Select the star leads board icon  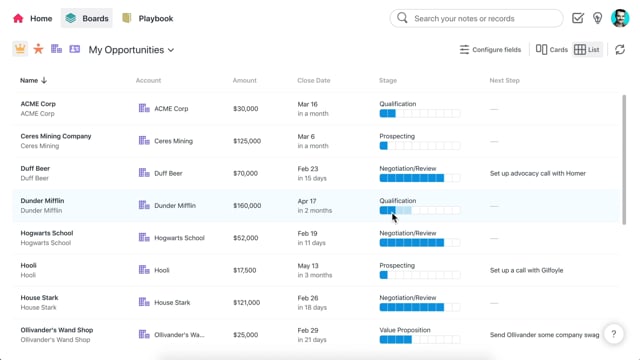point(38,49)
